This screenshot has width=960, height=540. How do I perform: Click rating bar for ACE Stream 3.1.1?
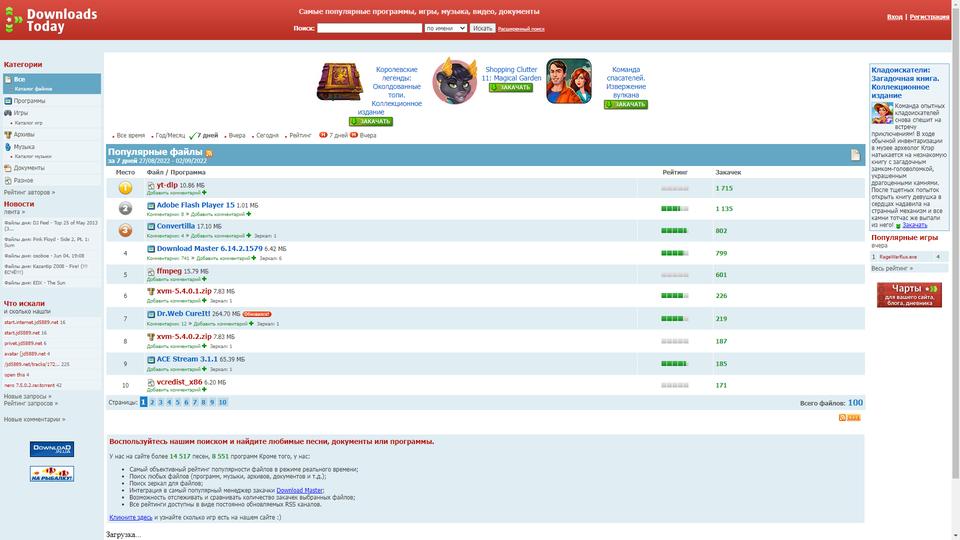[x=675, y=364]
